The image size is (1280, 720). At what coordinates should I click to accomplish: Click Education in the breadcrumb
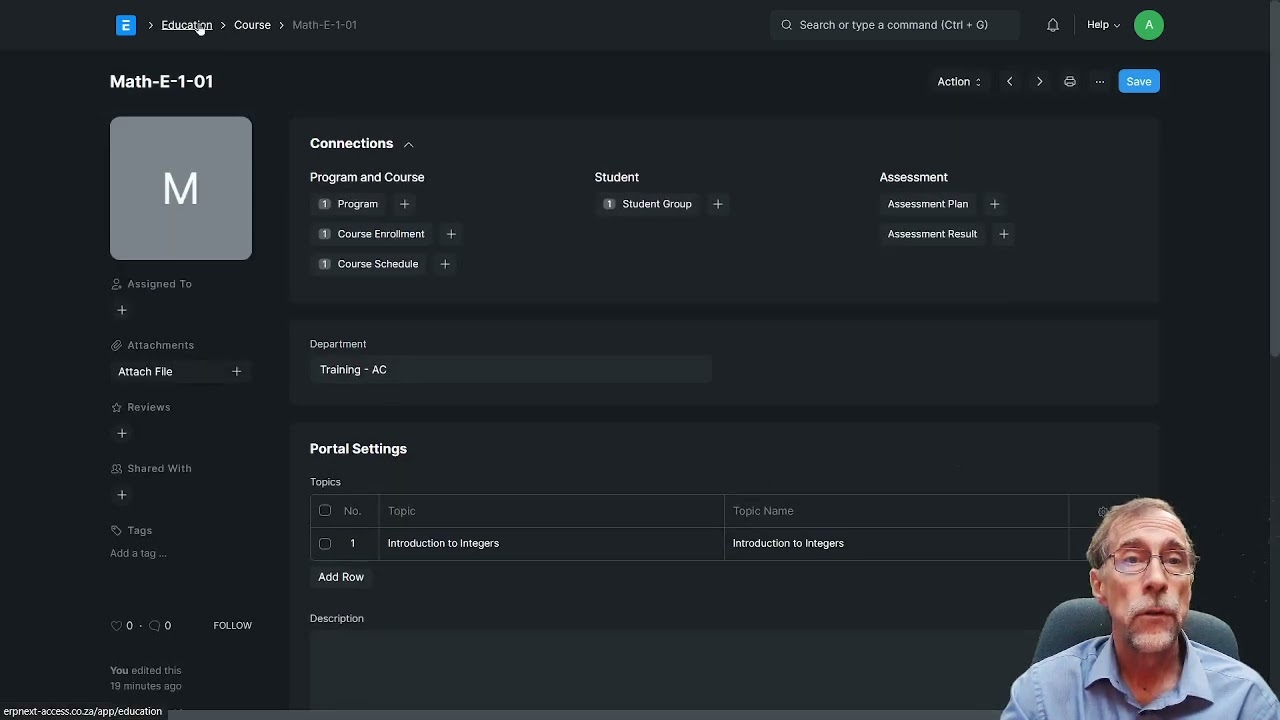(186, 25)
